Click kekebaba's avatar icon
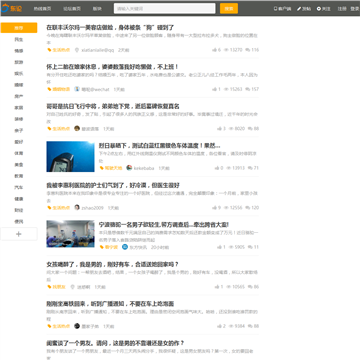Screen dimensions: 360x360 (x=129, y=168)
